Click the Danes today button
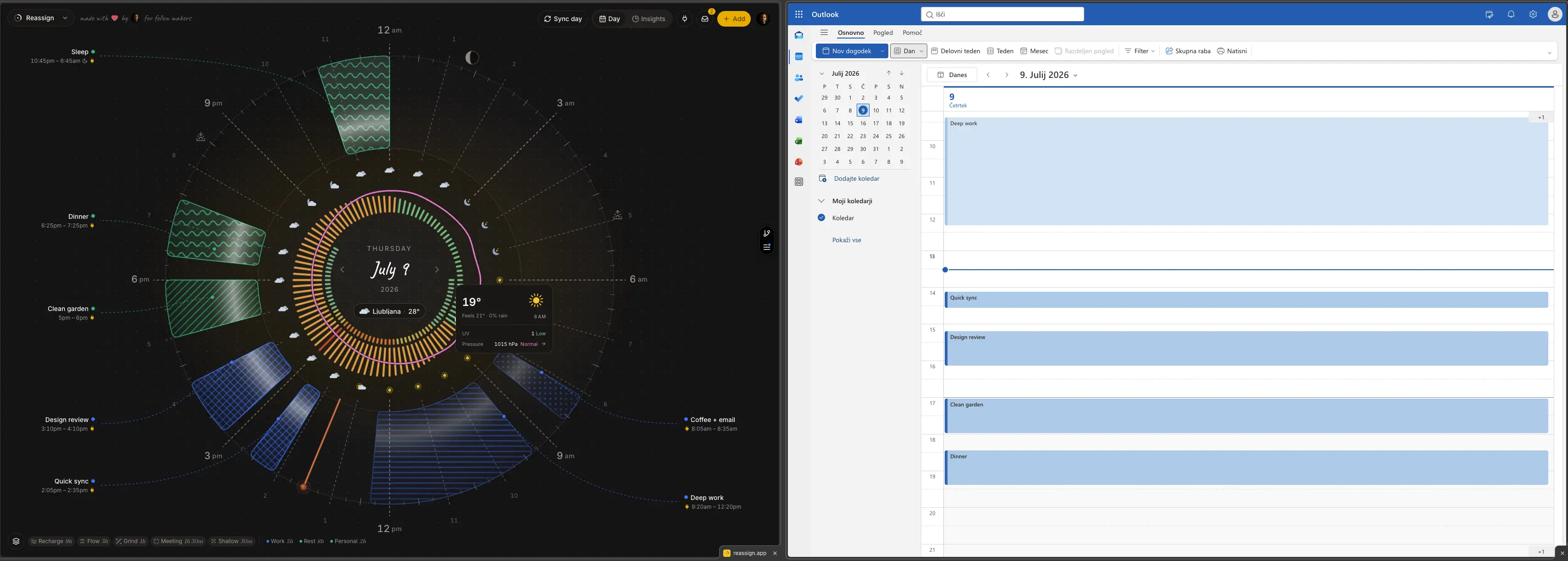This screenshot has height=561, width=1568. [951, 75]
